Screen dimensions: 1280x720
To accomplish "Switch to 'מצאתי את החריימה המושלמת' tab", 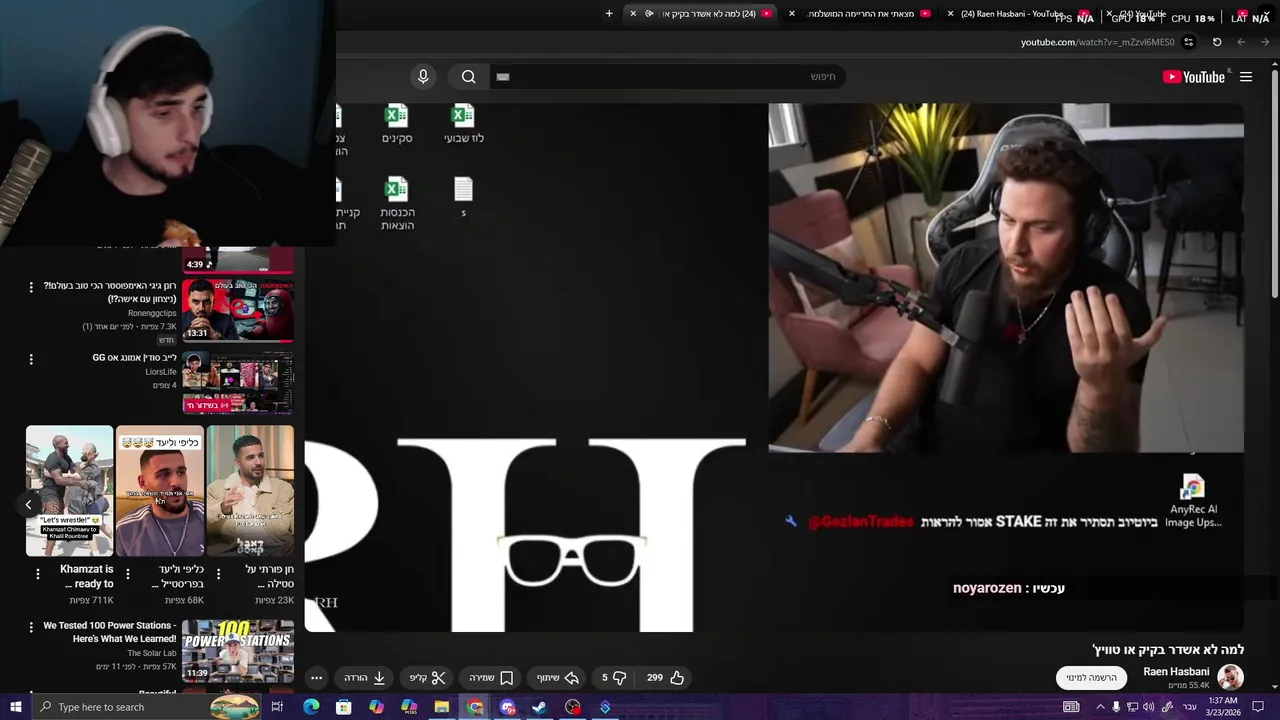I will pos(860,14).
